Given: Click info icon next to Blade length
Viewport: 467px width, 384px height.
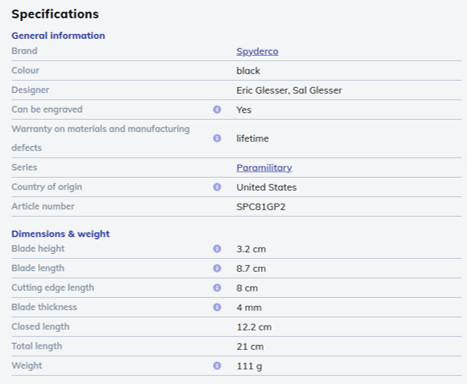Looking at the screenshot, I should point(217,268).
